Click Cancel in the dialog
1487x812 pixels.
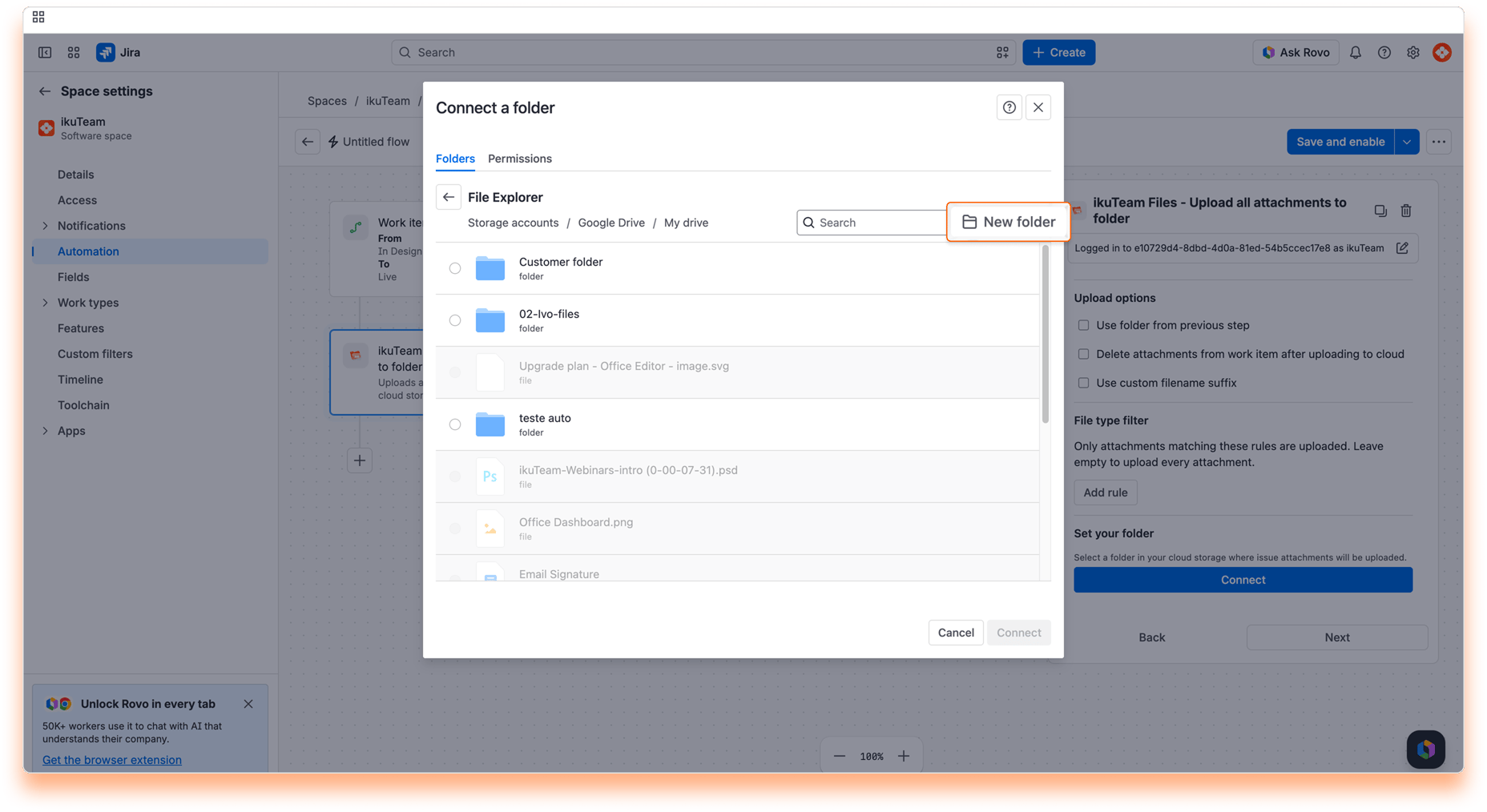click(956, 633)
